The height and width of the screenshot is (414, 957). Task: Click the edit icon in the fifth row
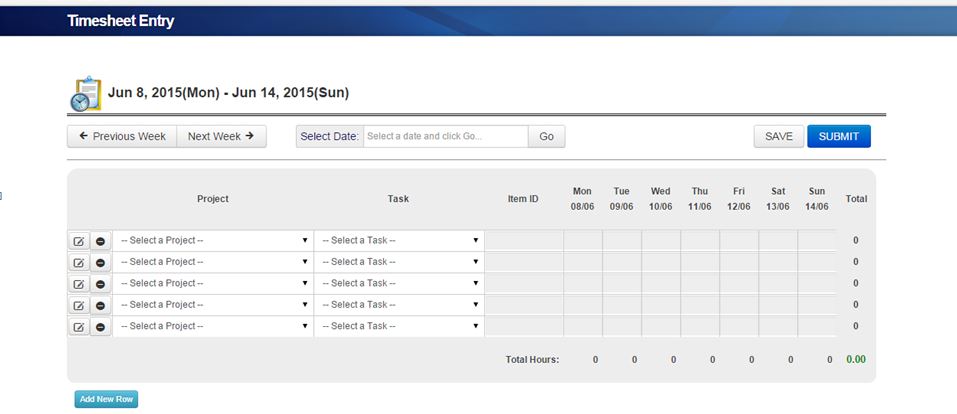tap(78, 327)
